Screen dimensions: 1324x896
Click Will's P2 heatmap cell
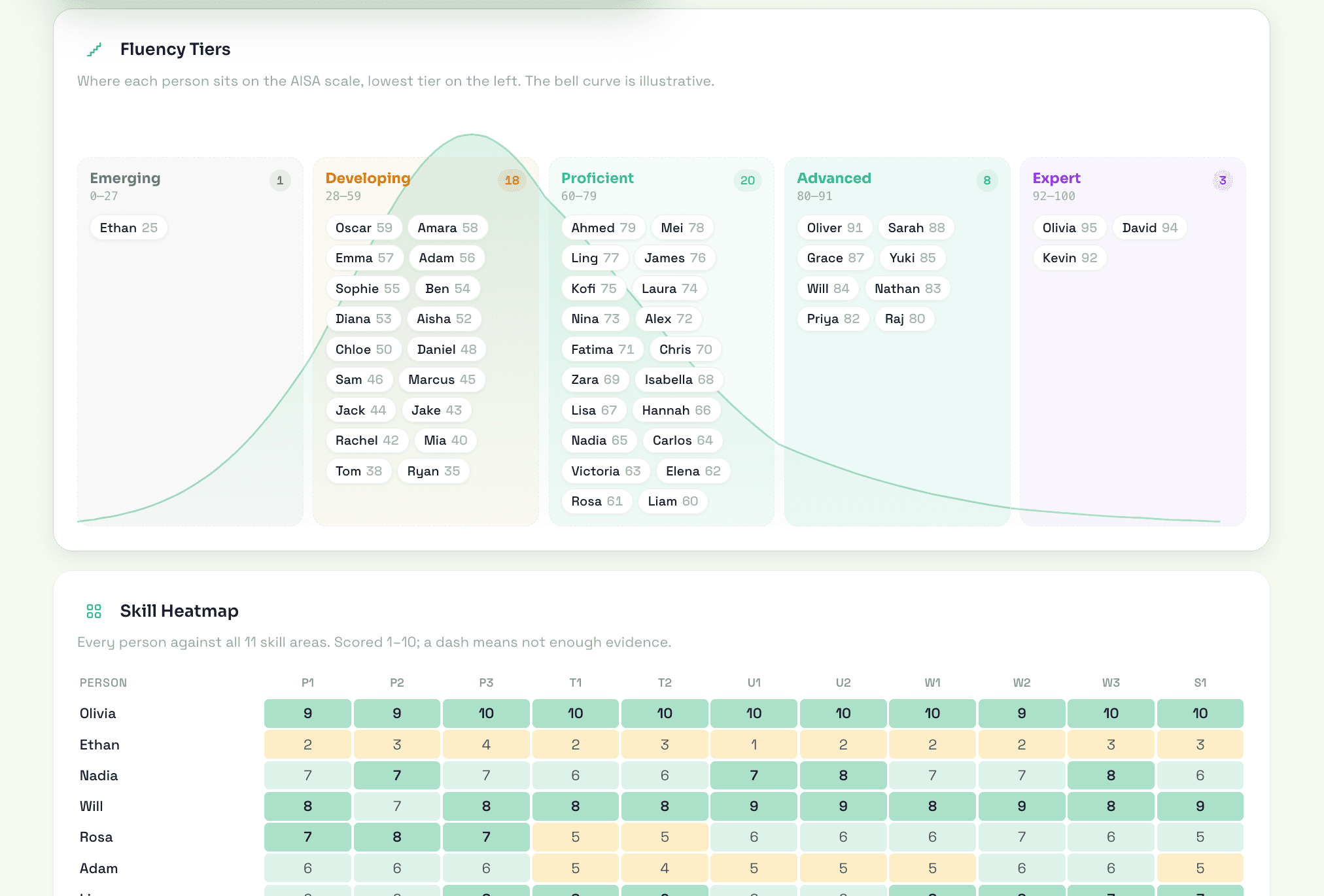coord(397,806)
